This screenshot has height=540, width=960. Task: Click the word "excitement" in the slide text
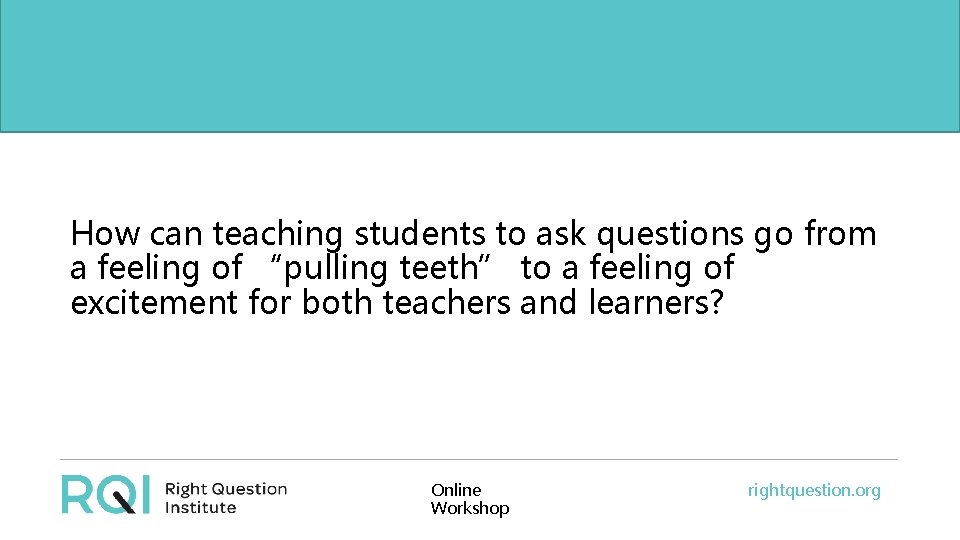pyautogui.click(x=154, y=301)
